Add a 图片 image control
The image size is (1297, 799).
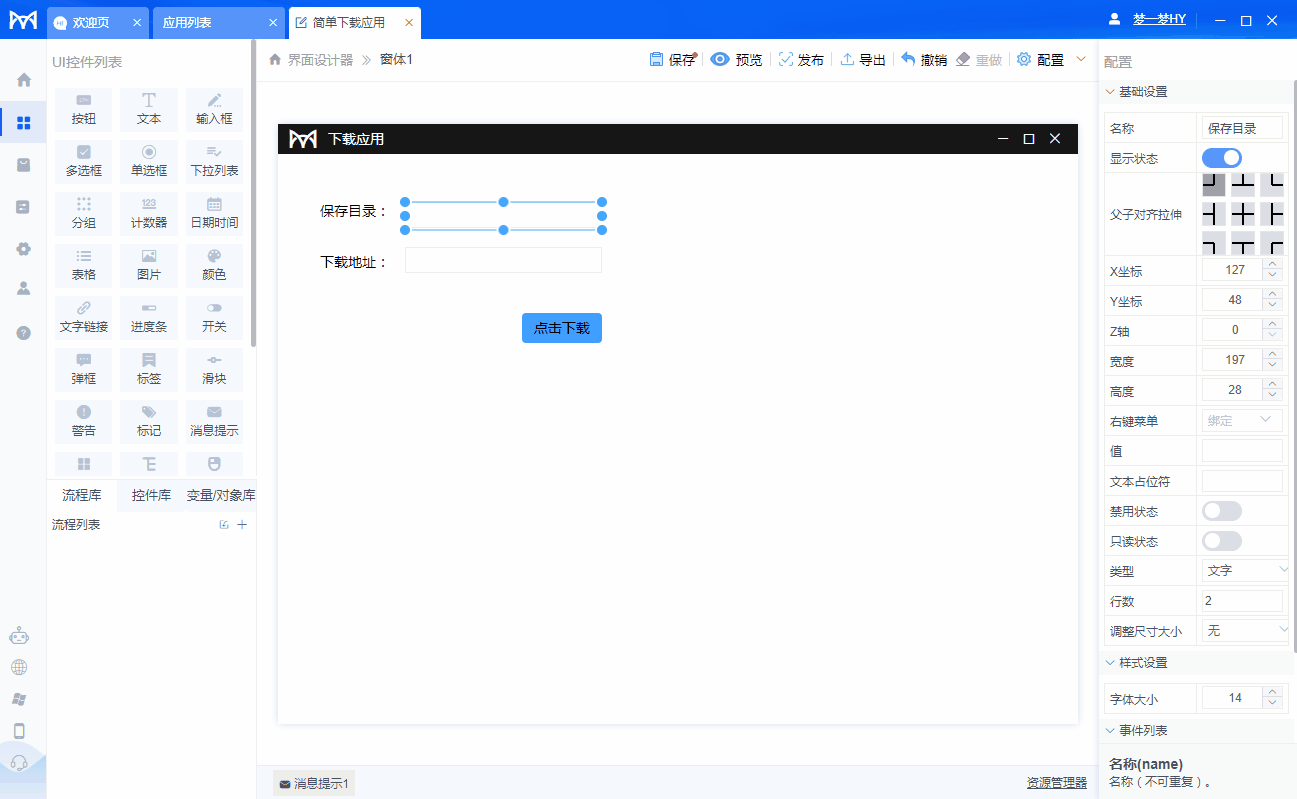coord(149,265)
